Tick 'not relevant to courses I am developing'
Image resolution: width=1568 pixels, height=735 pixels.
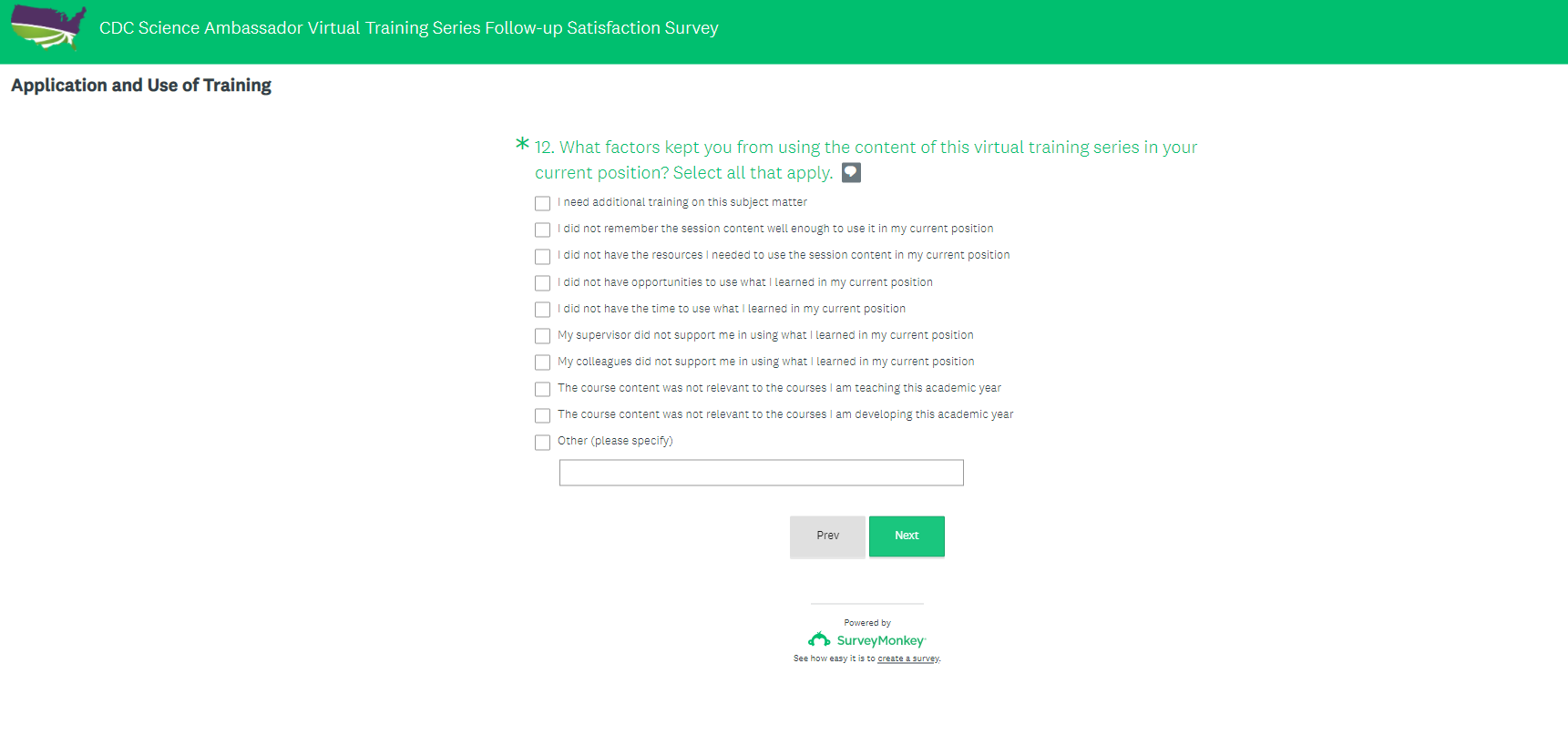click(x=543, y=415)
